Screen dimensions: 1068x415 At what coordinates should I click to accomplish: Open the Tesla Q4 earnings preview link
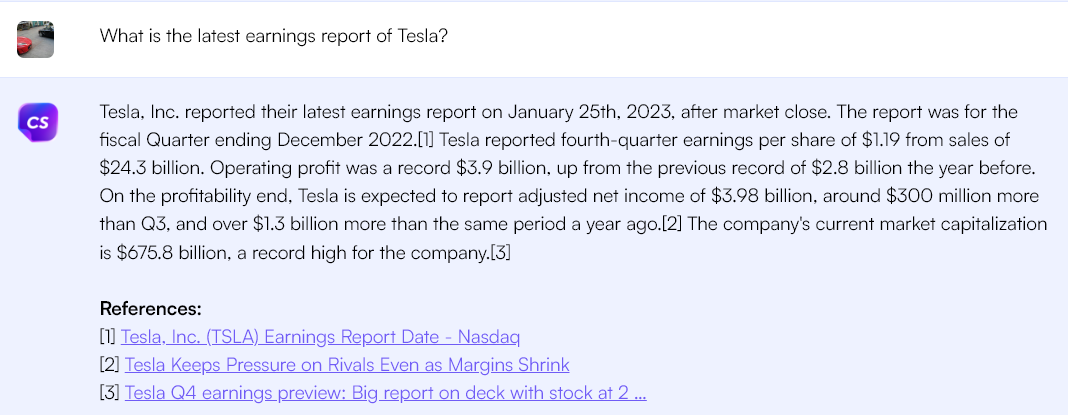[385, 393]
